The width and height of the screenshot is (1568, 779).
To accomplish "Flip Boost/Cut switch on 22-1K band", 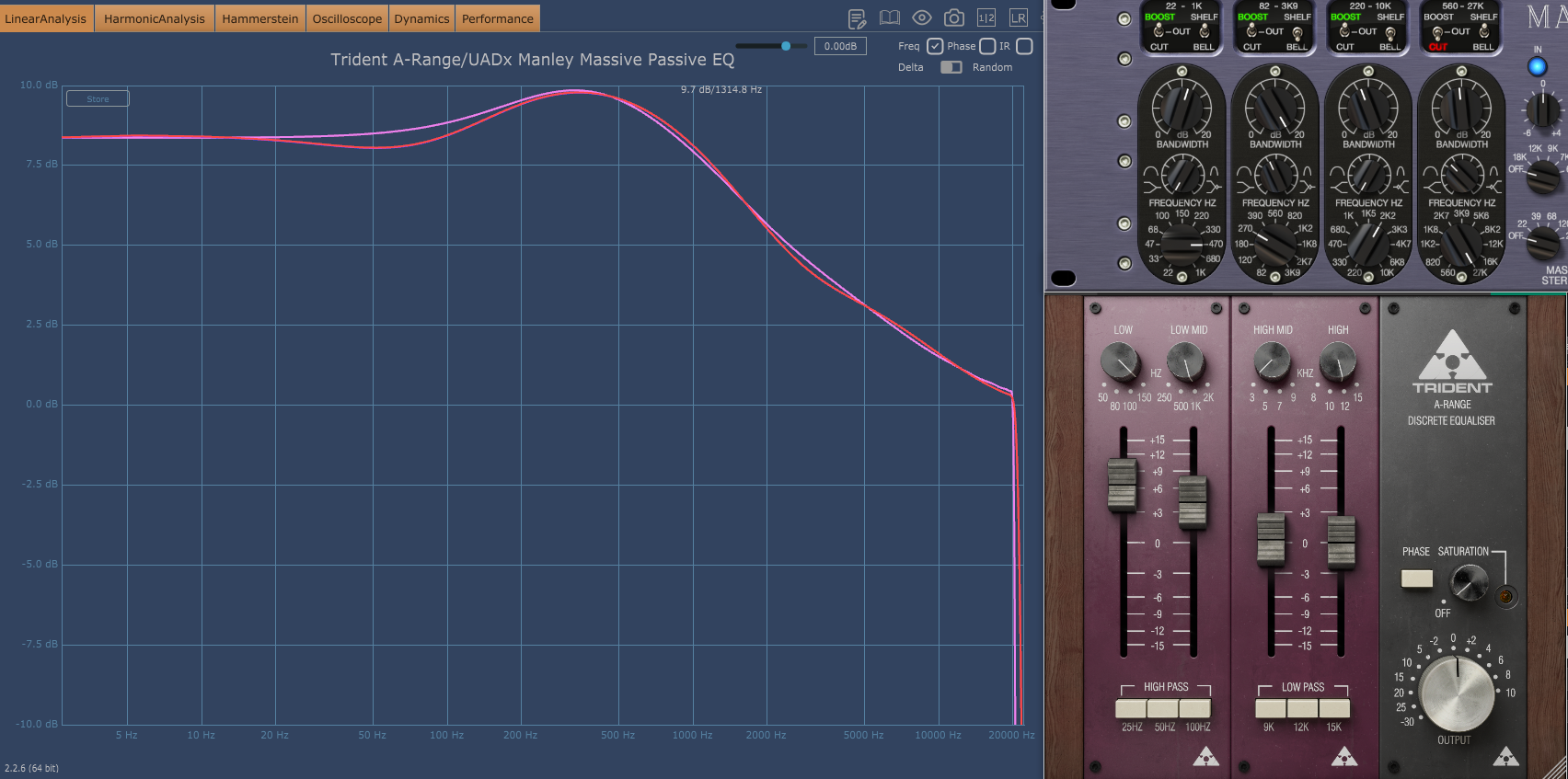I will pos(1159,31).
